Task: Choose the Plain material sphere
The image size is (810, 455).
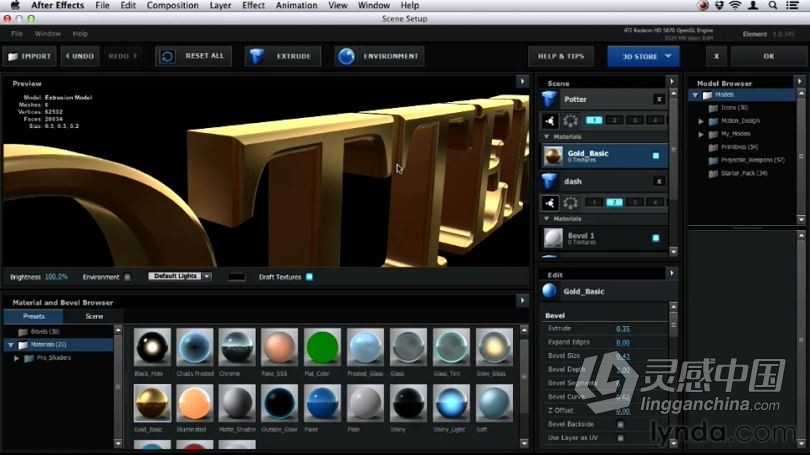Action: pos(365,403)
